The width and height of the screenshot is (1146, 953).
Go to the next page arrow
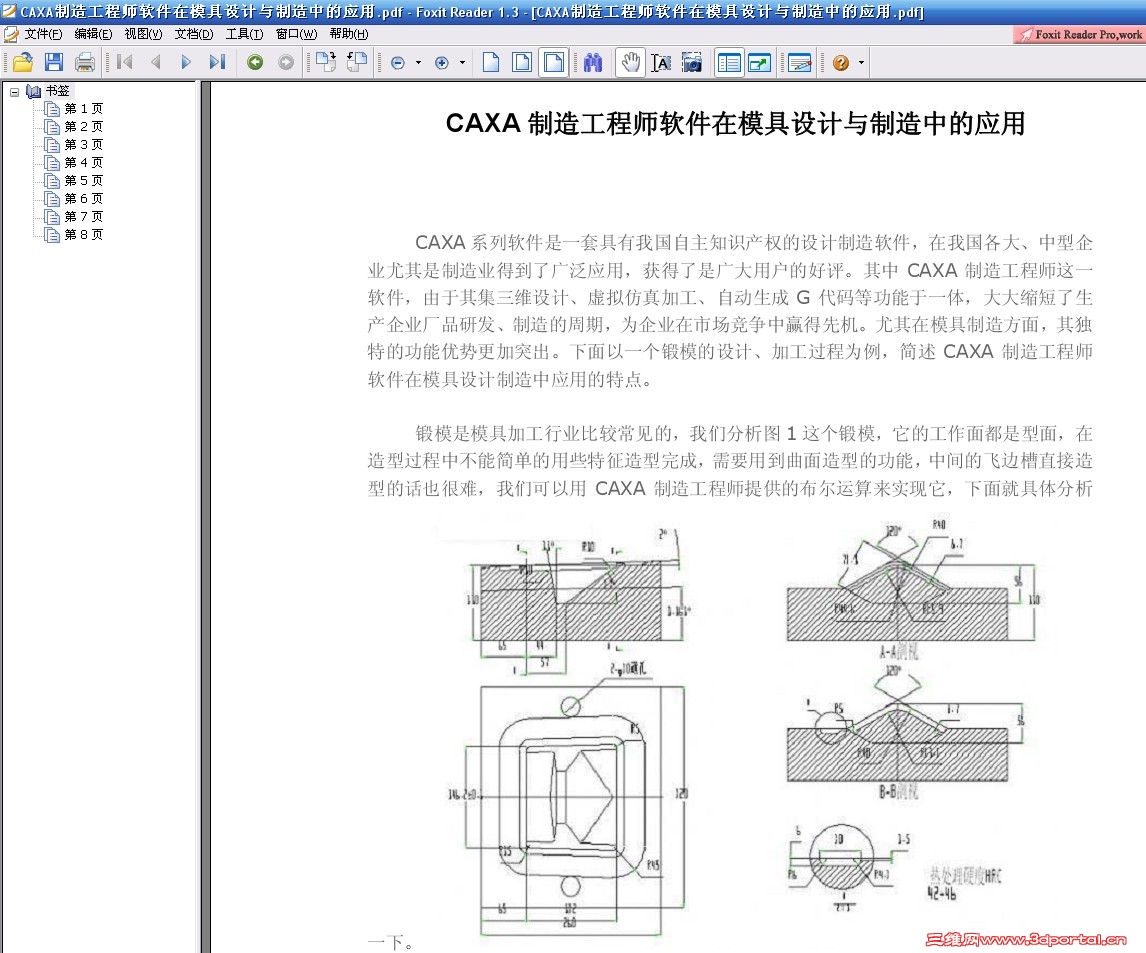tap(186, 63)
